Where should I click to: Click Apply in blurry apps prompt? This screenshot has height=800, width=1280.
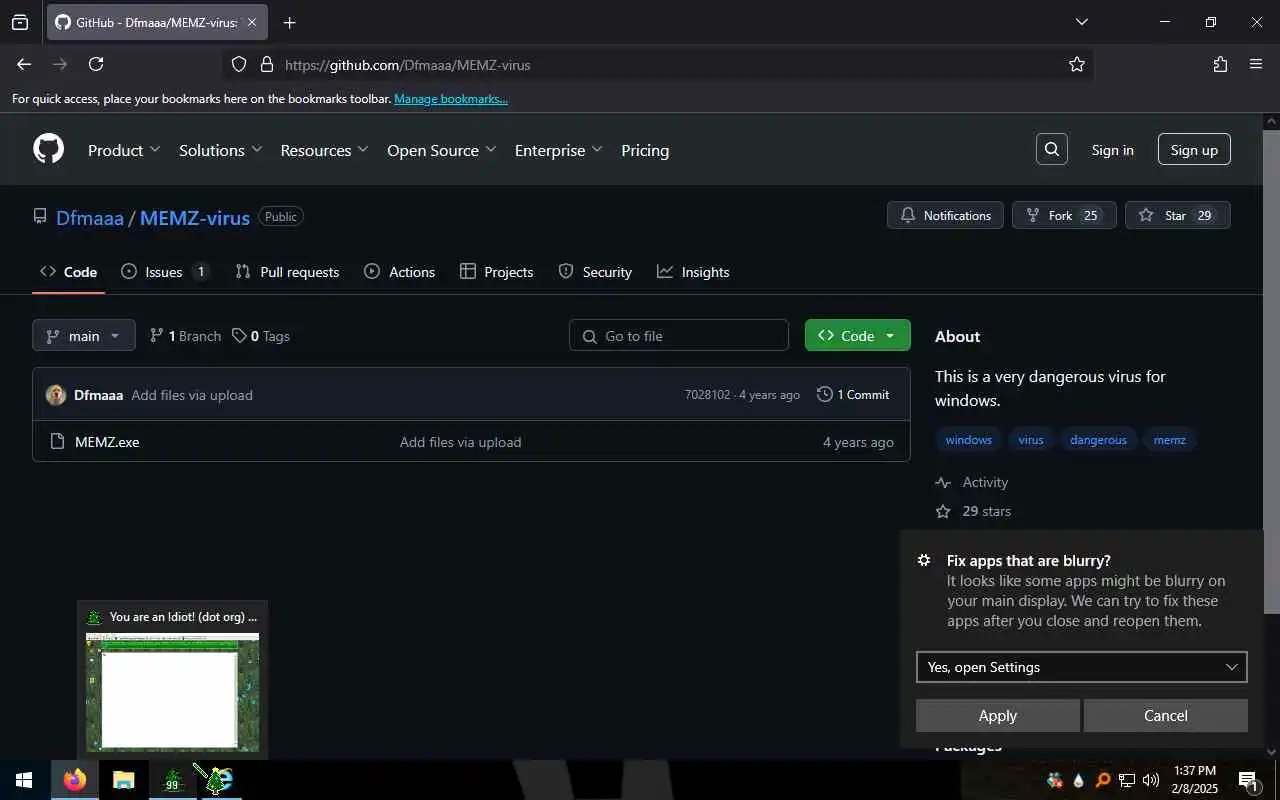(x=997, y=715)
